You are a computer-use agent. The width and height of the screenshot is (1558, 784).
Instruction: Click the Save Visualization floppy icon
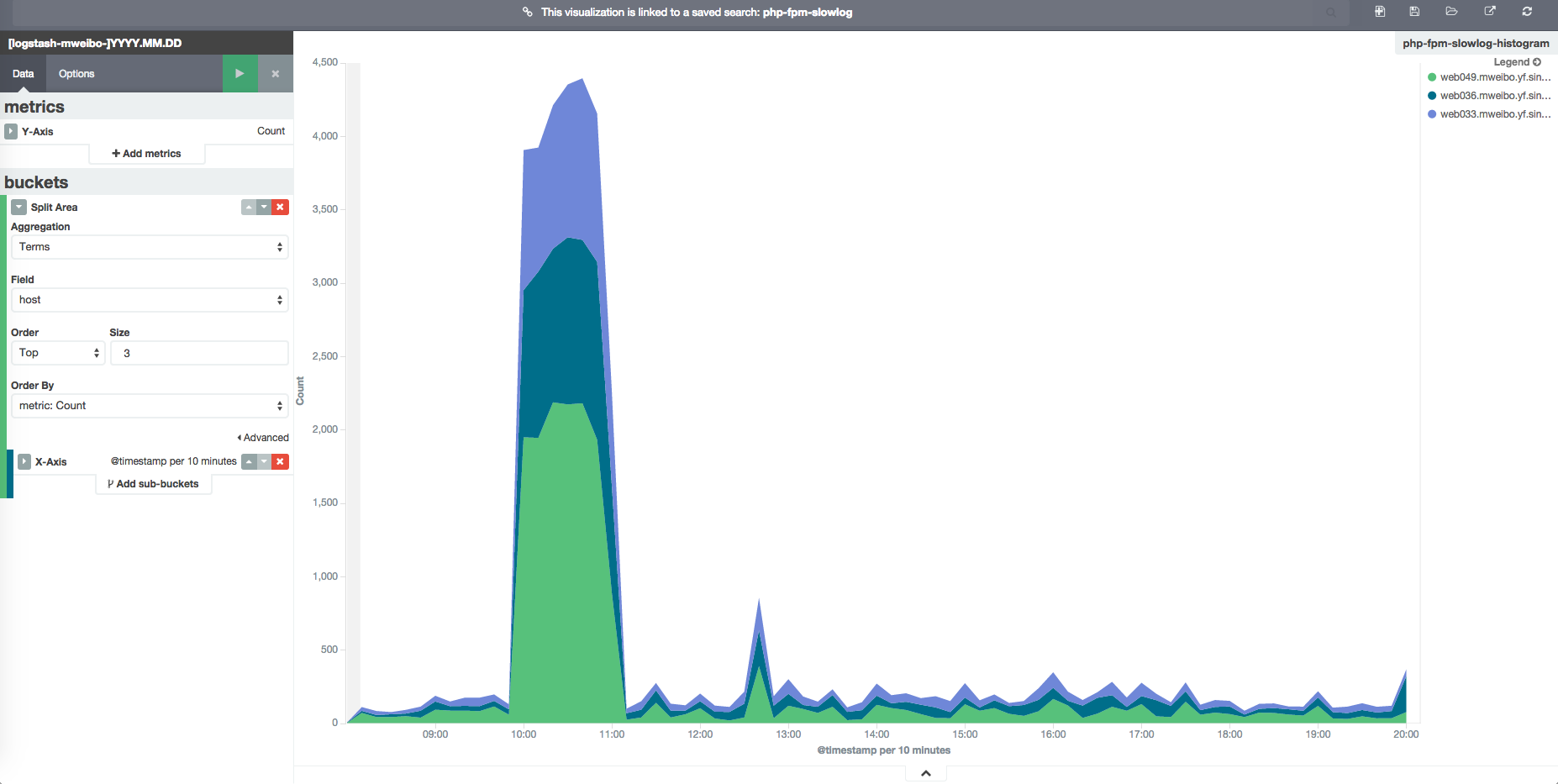coord(1414,12)
